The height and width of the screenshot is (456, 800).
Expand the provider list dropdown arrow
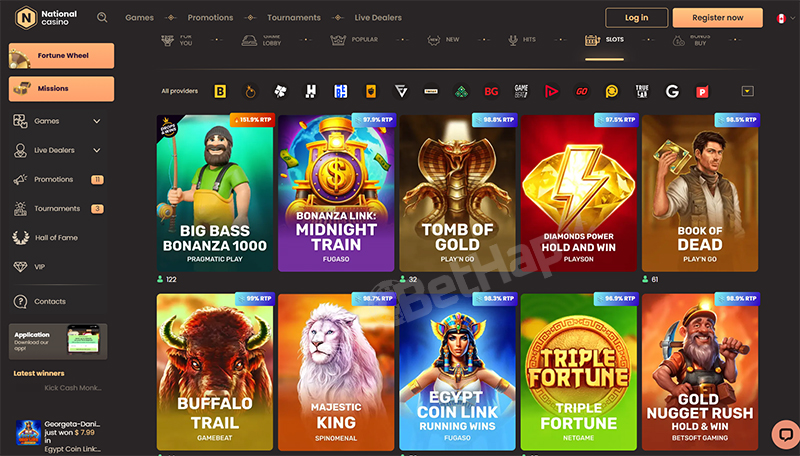click(747, 91)
